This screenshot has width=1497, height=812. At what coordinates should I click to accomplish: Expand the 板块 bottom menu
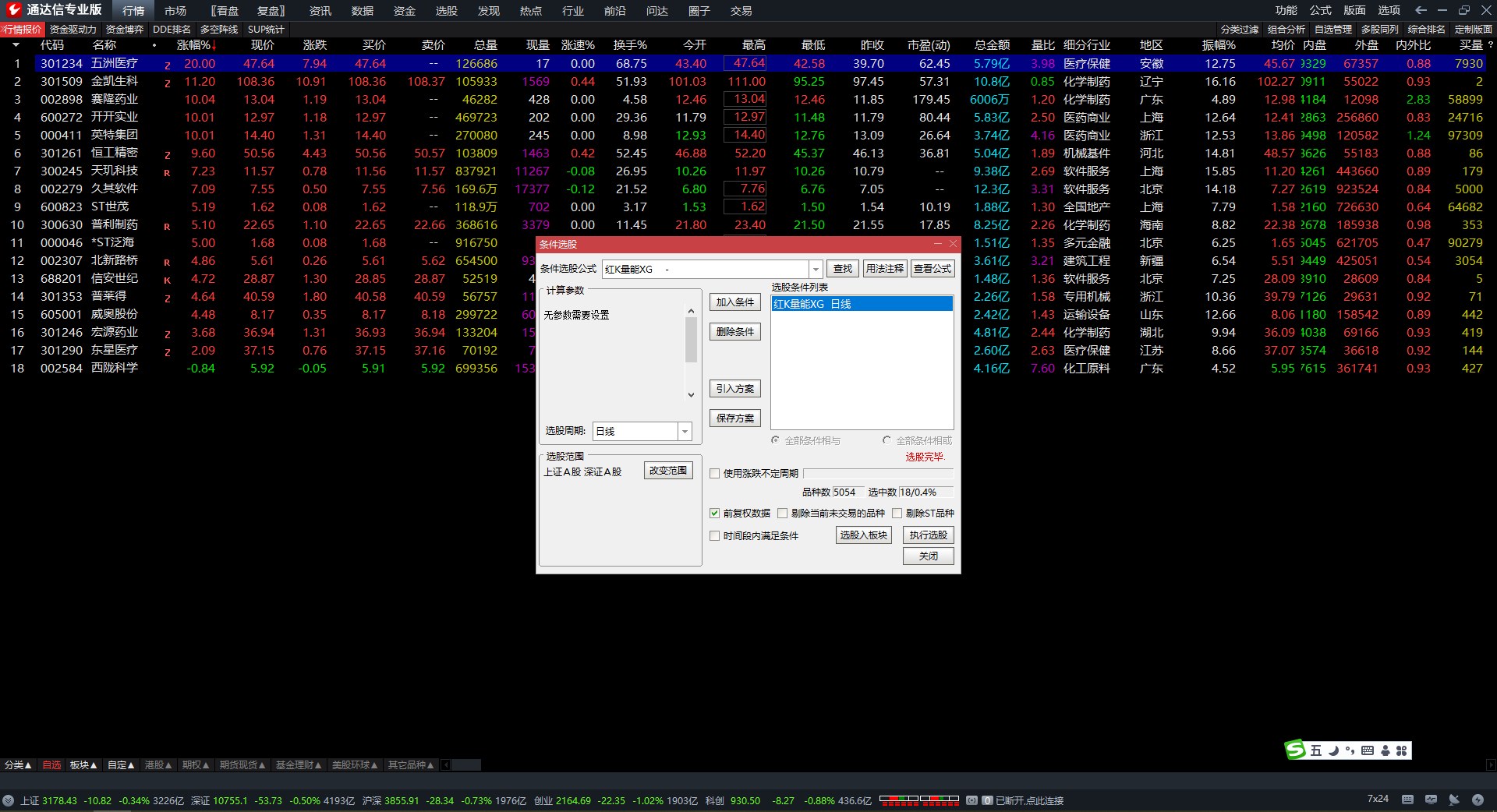coord(83,765)
